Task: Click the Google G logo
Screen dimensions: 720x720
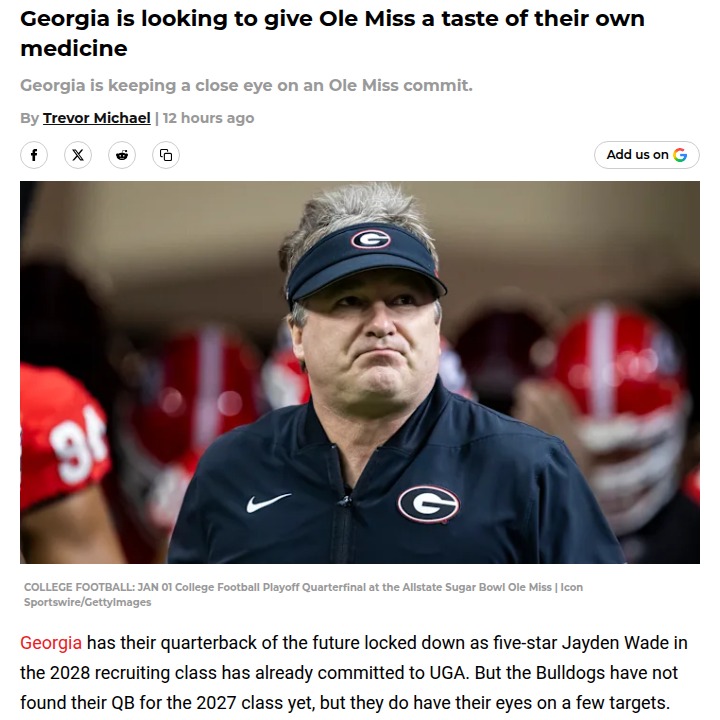Action: click(680, 155)
